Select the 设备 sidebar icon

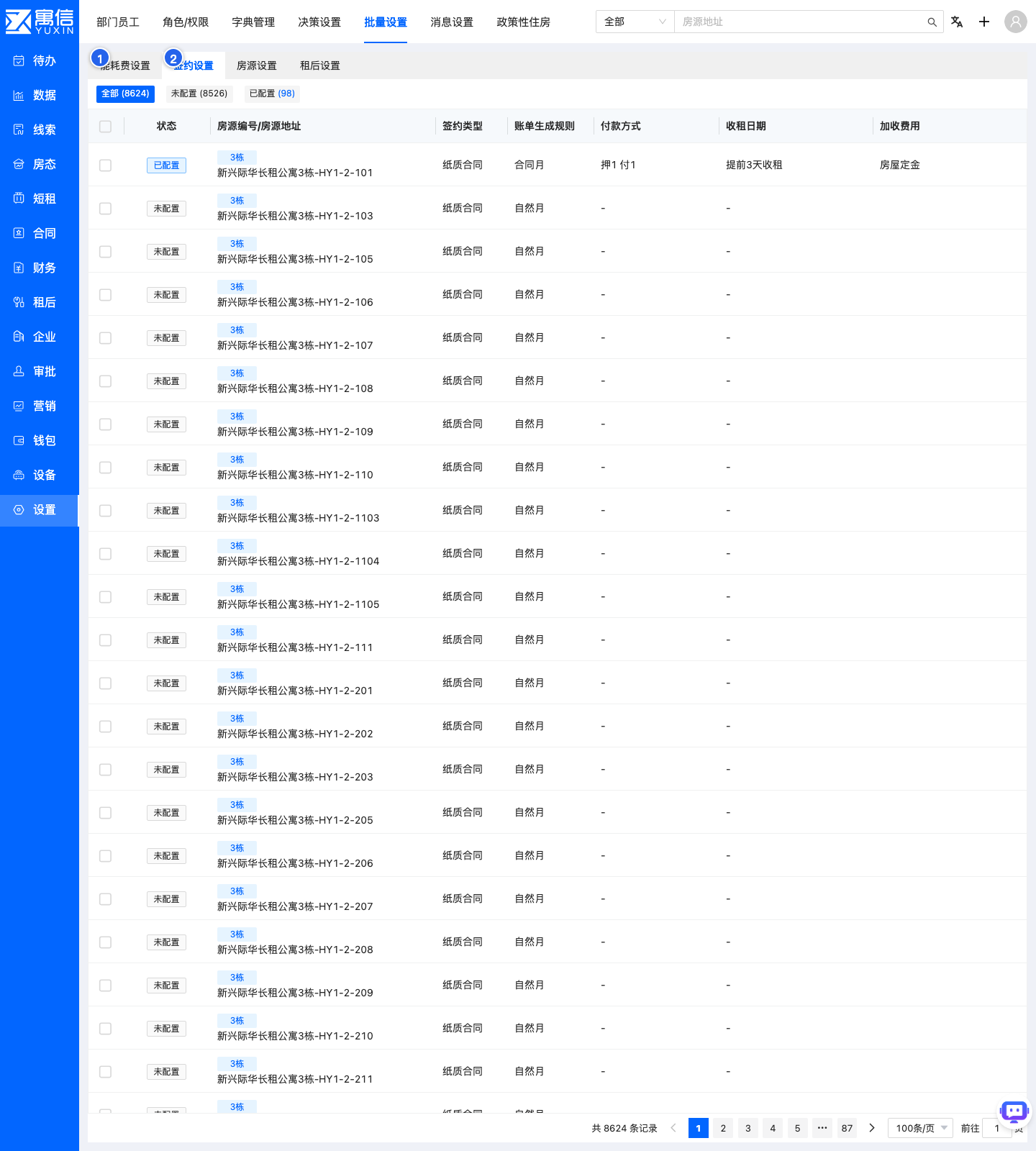pyautogui.click(x=19, y=475)
